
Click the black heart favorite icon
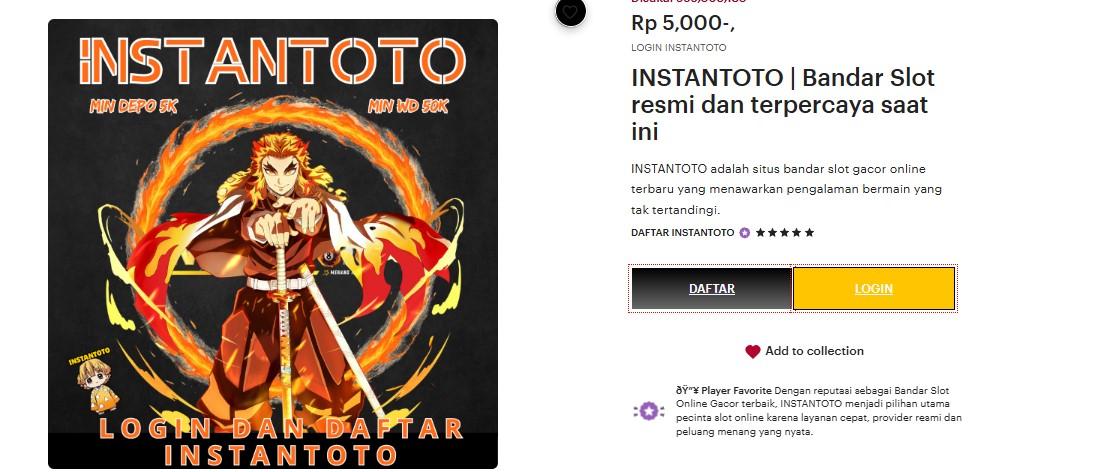[570, 11]
